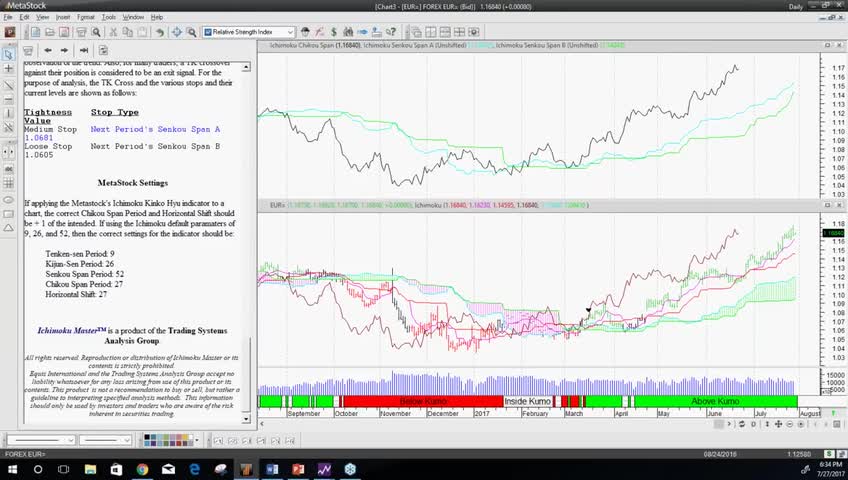Screen dimensions: 848x480
Task: Click the crosshair Choose Security icon
Action: coord(177,32)
